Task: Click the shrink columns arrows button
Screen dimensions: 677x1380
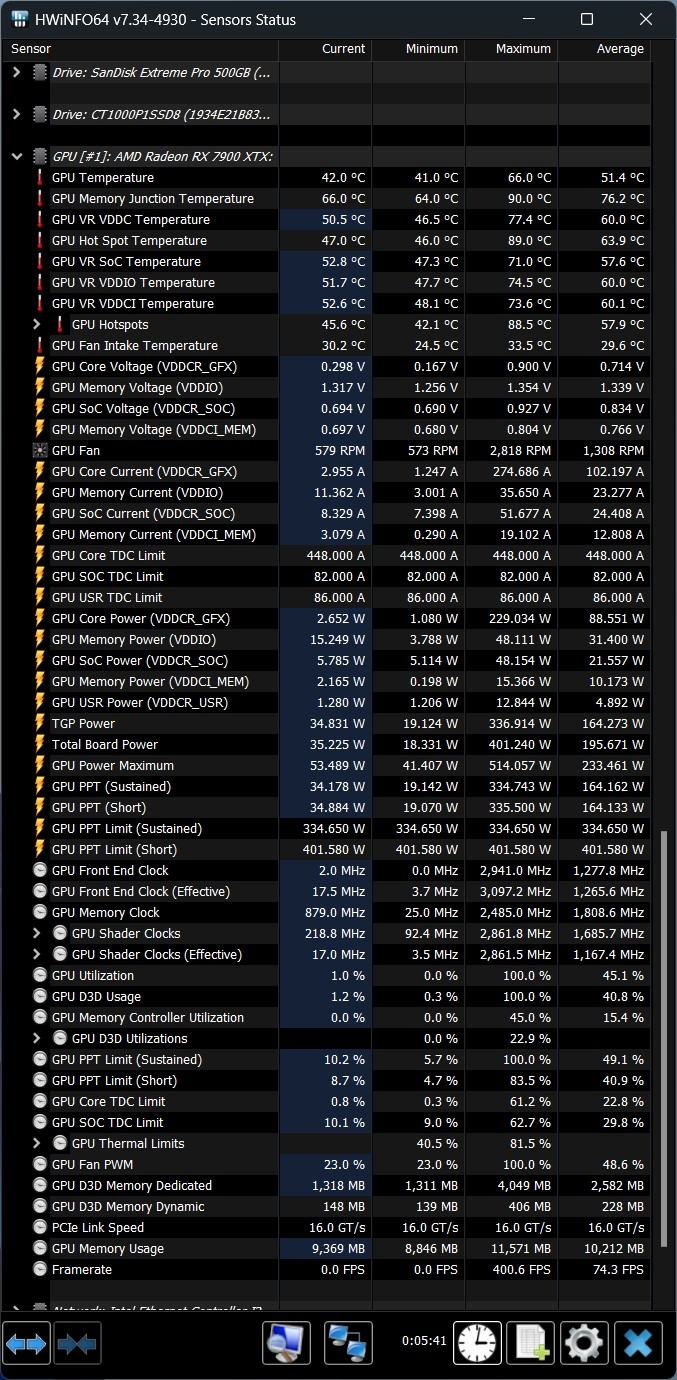Action: 77,1343
